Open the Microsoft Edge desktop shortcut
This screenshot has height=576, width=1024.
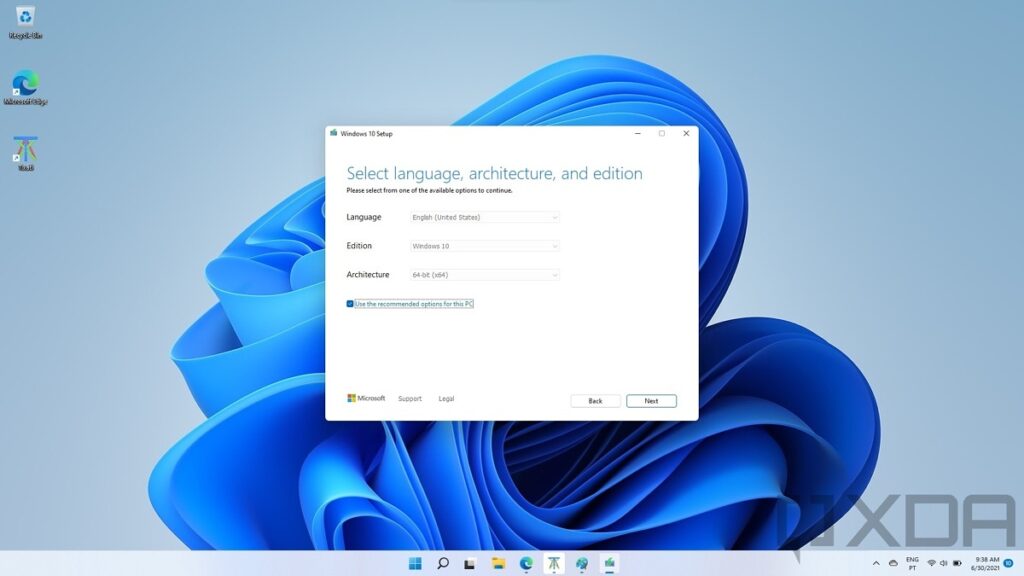pyautogui.click(x=25, y=84)
